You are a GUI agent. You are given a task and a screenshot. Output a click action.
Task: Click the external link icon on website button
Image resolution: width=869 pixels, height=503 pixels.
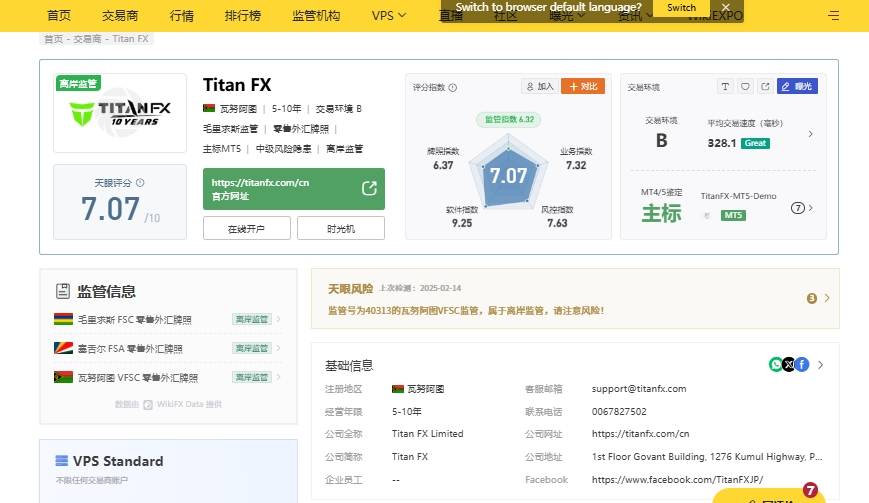pyautogui.click(x=369, y=188)
